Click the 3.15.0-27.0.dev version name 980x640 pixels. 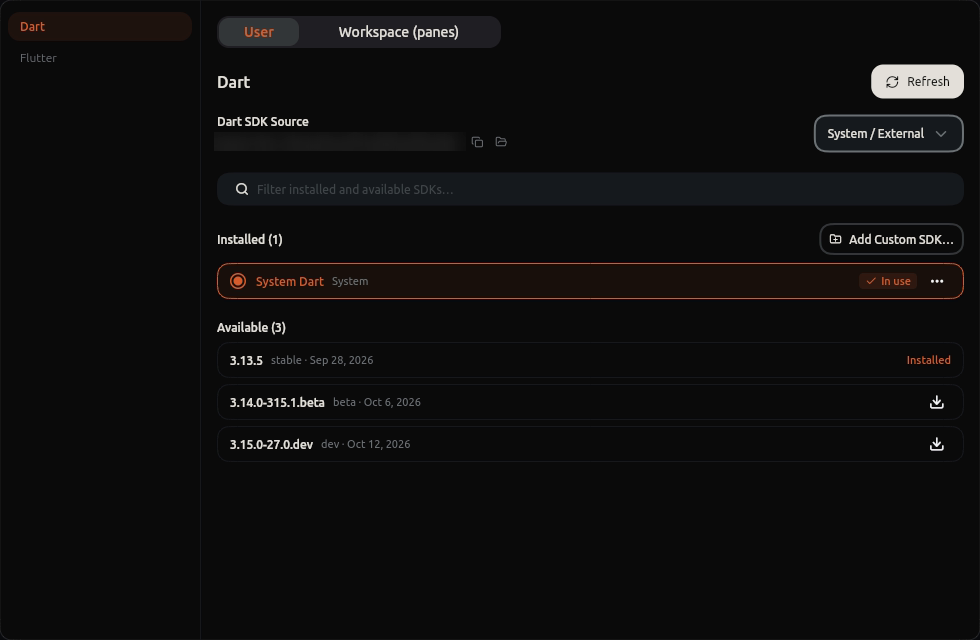click(x=271, y=444)
